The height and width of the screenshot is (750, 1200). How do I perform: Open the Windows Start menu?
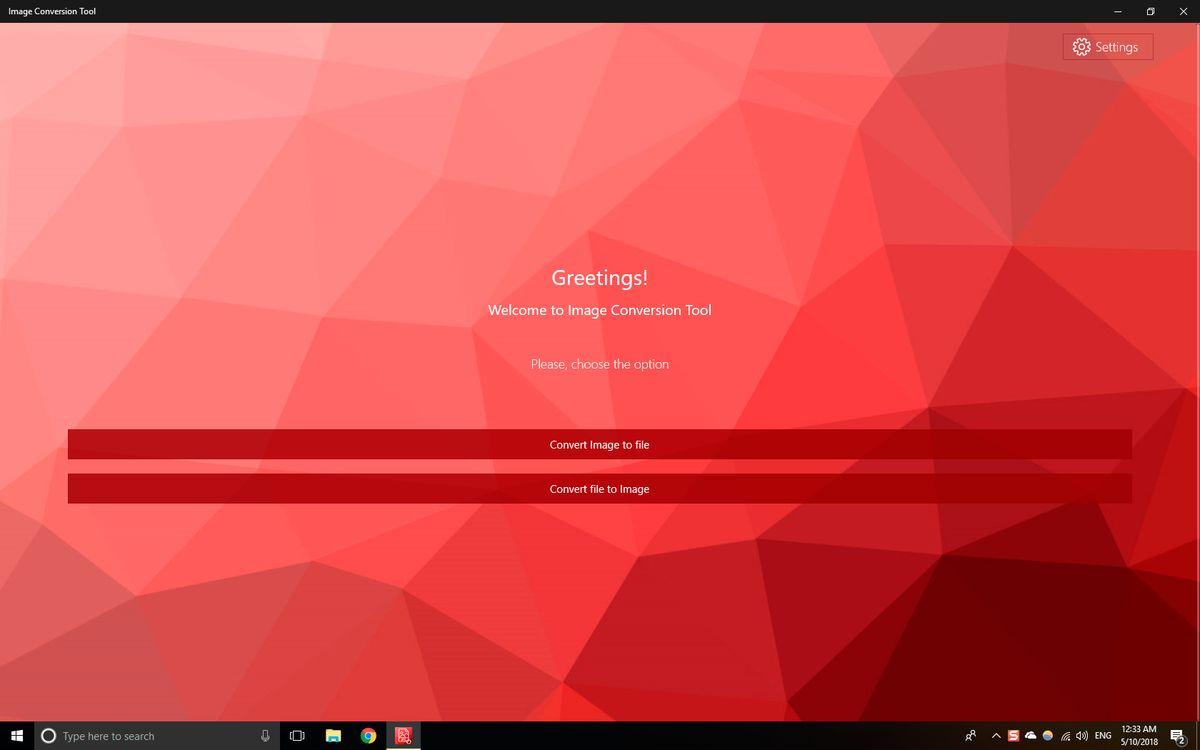coord(16,736)
